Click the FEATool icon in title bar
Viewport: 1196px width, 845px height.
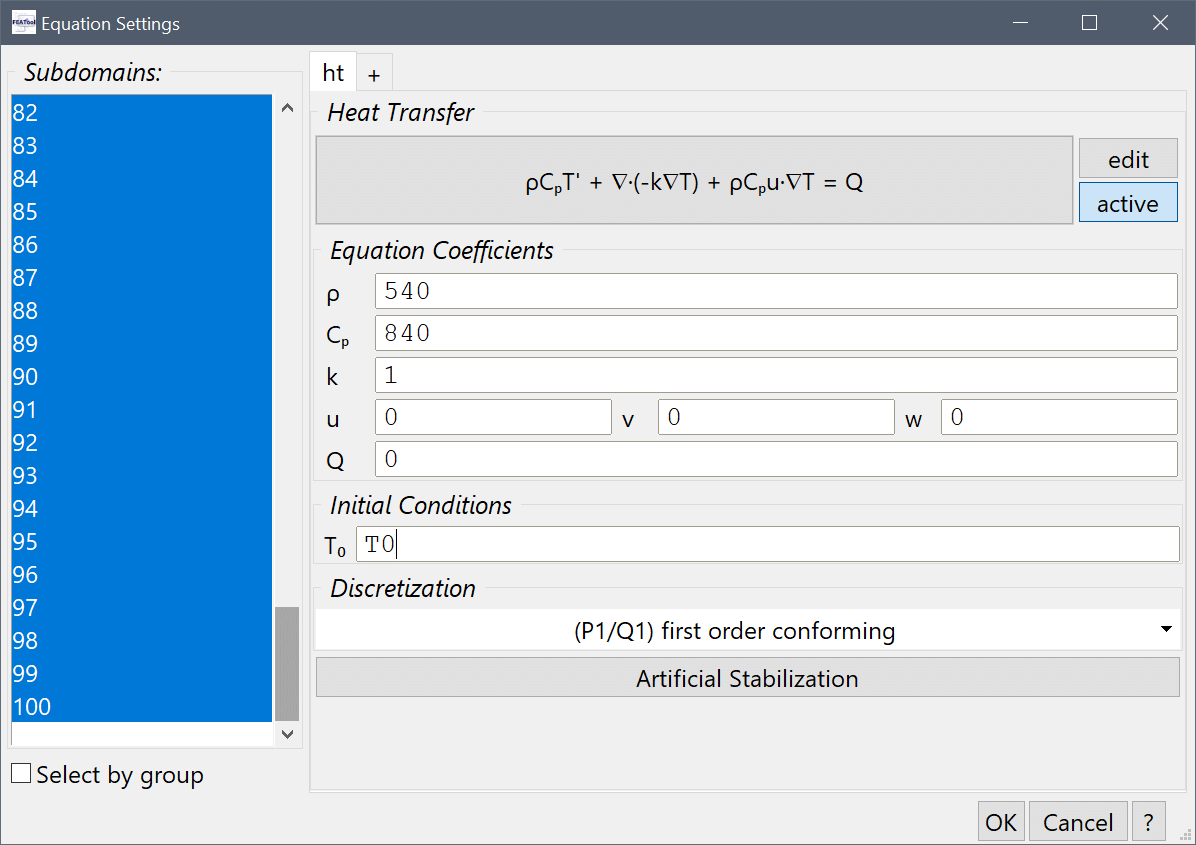(23, 23)
